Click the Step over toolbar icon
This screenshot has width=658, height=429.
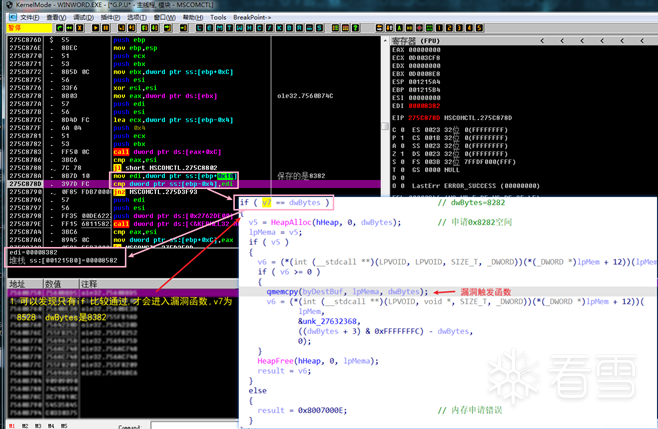(x=132, y=28)
